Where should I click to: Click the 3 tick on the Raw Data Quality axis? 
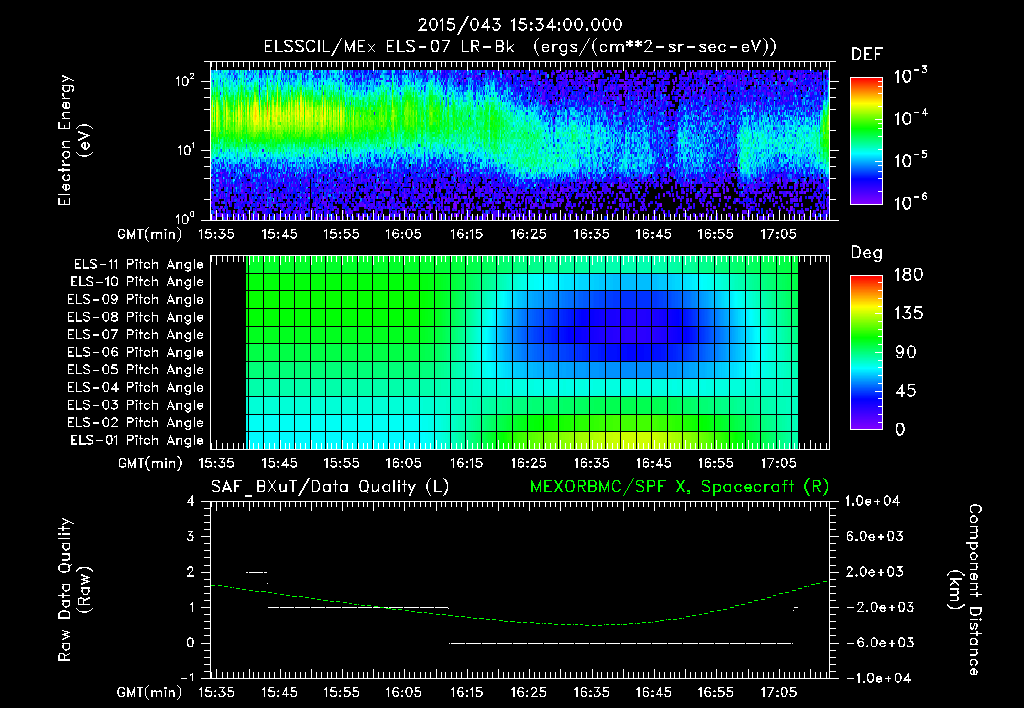pyautogui.click(x=190, y=537)
